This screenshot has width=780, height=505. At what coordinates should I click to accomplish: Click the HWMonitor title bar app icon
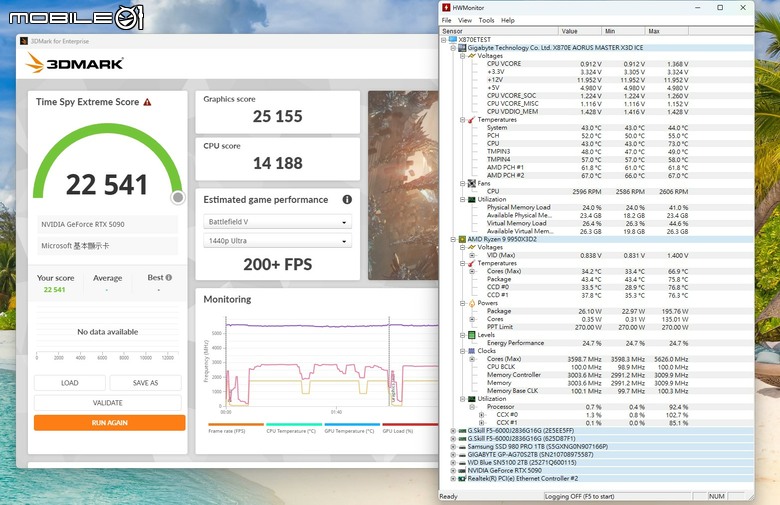(x=446, y=7)
